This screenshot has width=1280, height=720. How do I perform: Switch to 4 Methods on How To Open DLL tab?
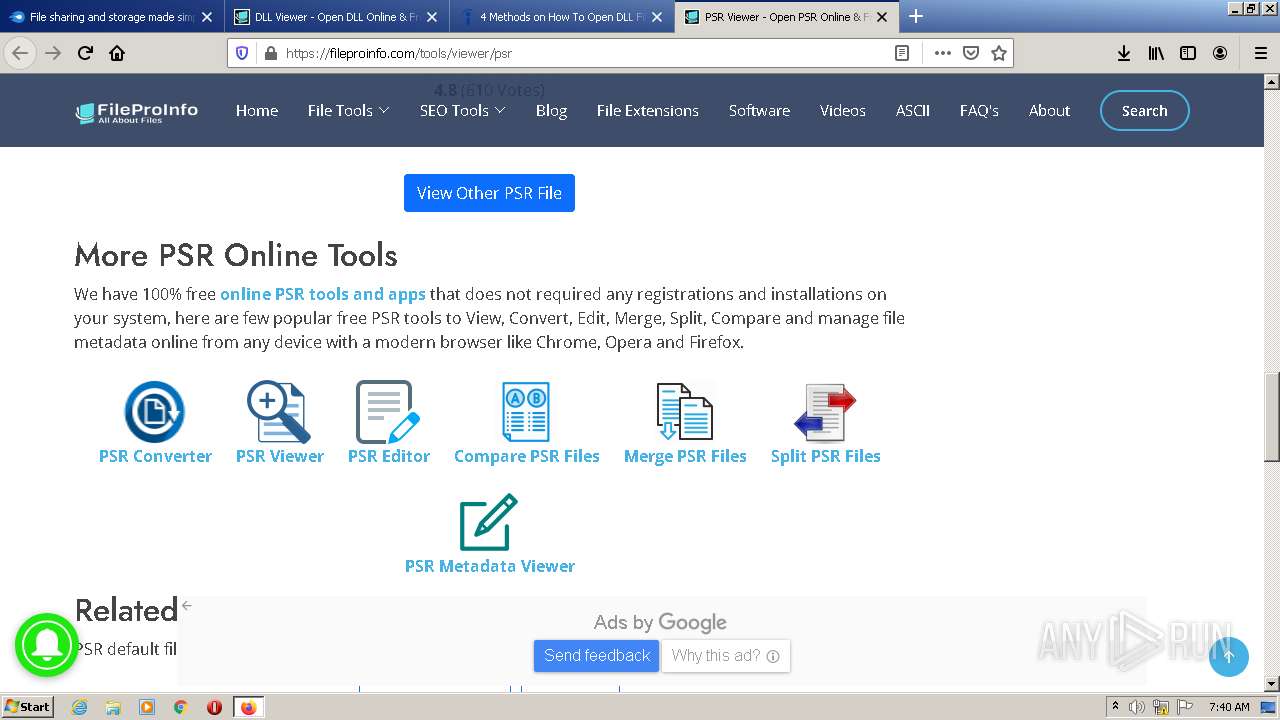click(561, 17)
